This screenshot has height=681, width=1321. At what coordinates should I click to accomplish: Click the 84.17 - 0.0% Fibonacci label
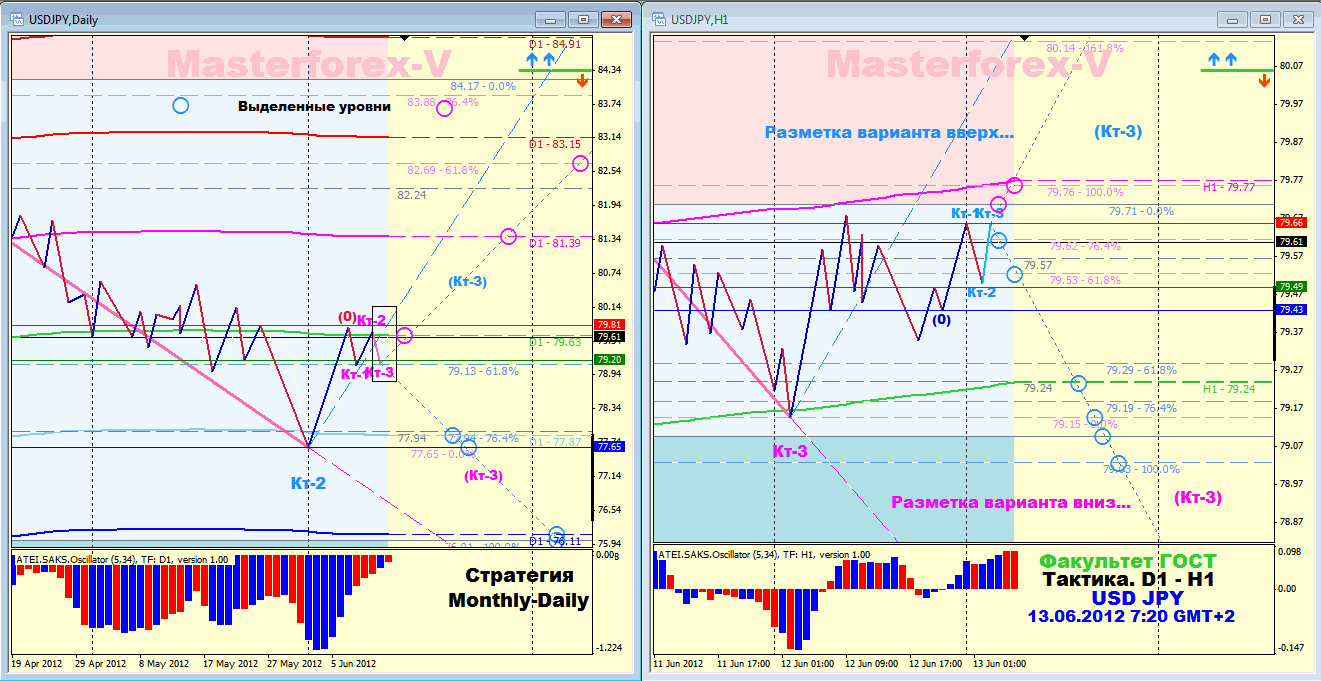483,86
